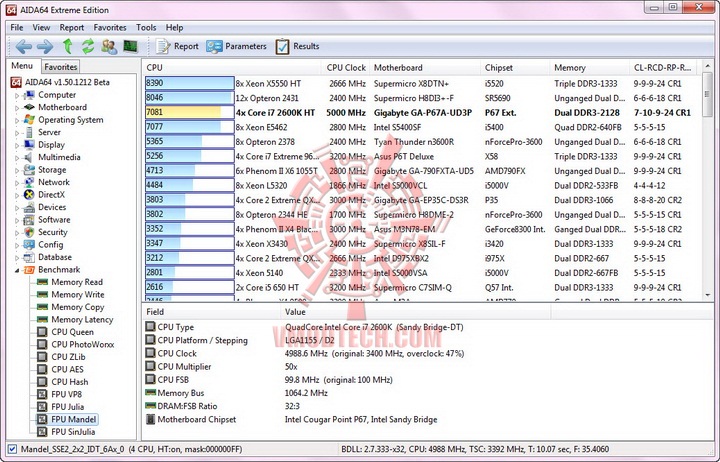Screen dimensions: 720x462
Task: Select the 12x Opteron 2431 result row
Action: point(422,98)
